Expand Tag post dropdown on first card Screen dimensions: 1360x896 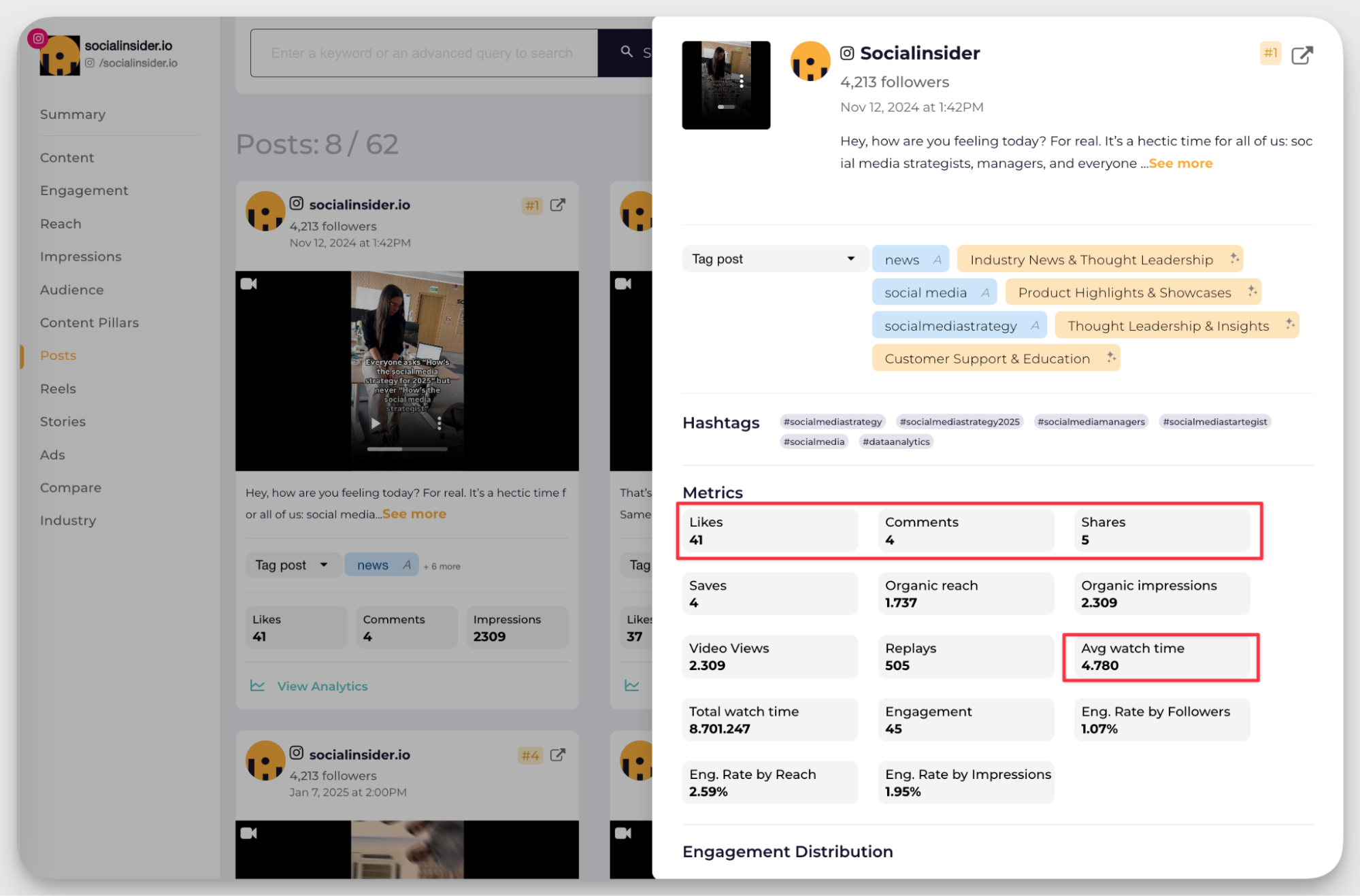[292, 565]
